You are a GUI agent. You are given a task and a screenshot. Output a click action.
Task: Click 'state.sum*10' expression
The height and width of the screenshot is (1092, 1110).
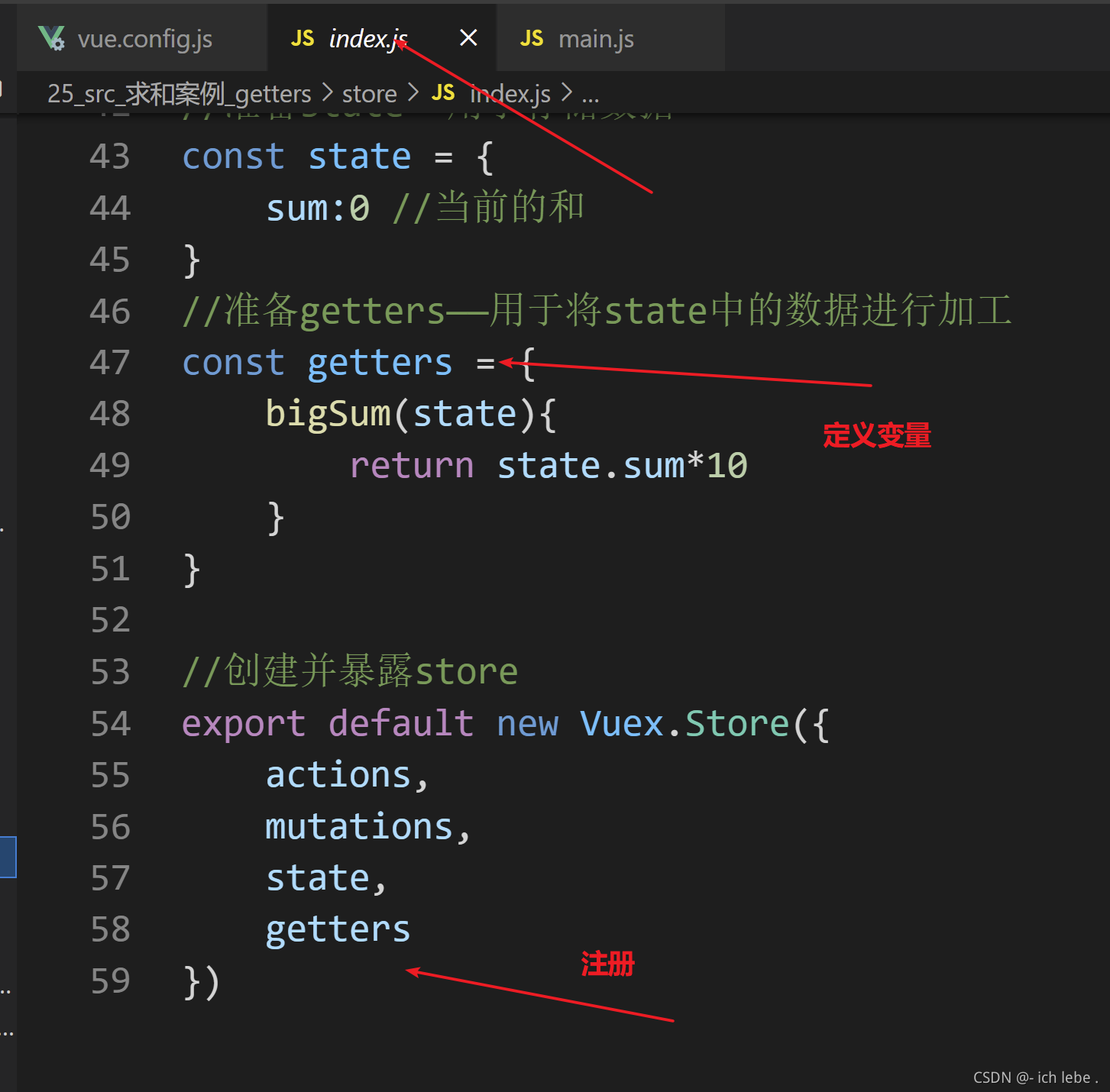click(622, 466)
